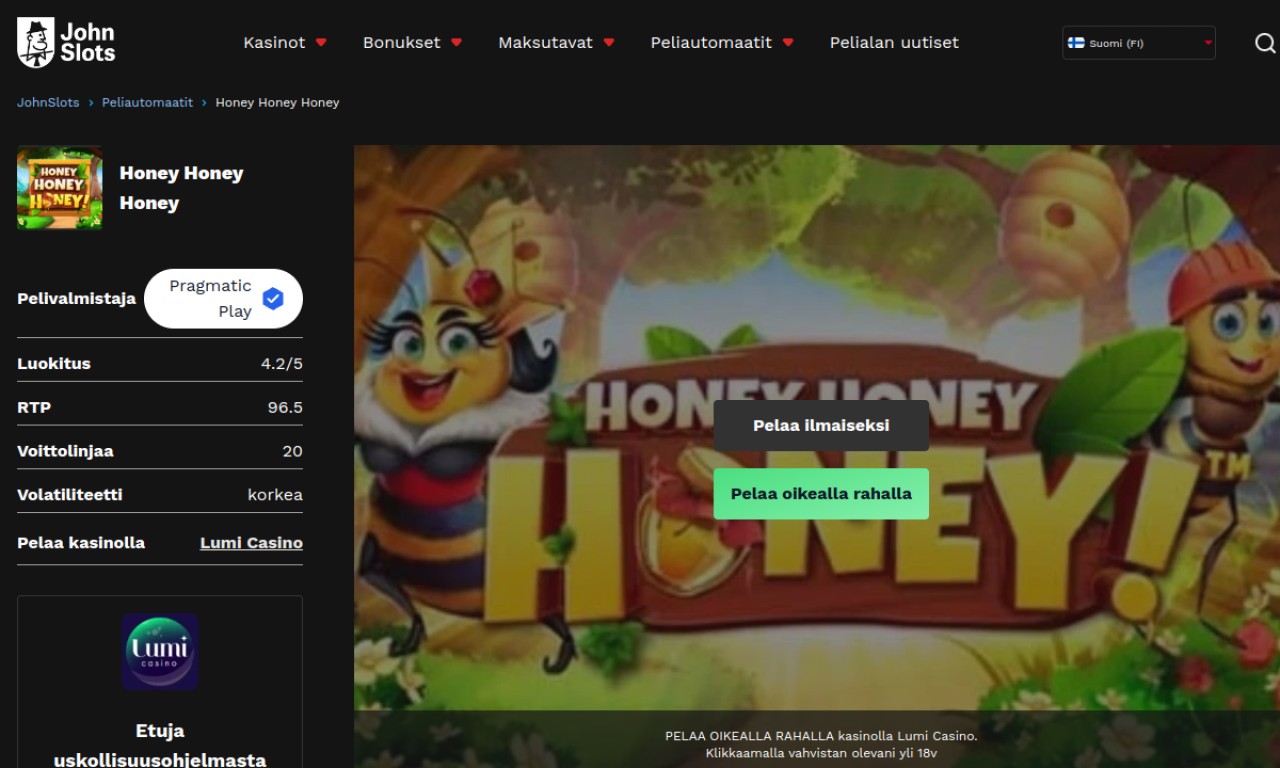Image resolution: width=1280 pixels, height=768 pixels.
Task: Click the Voittolinjaa value 20
Action: pos(292,452)
